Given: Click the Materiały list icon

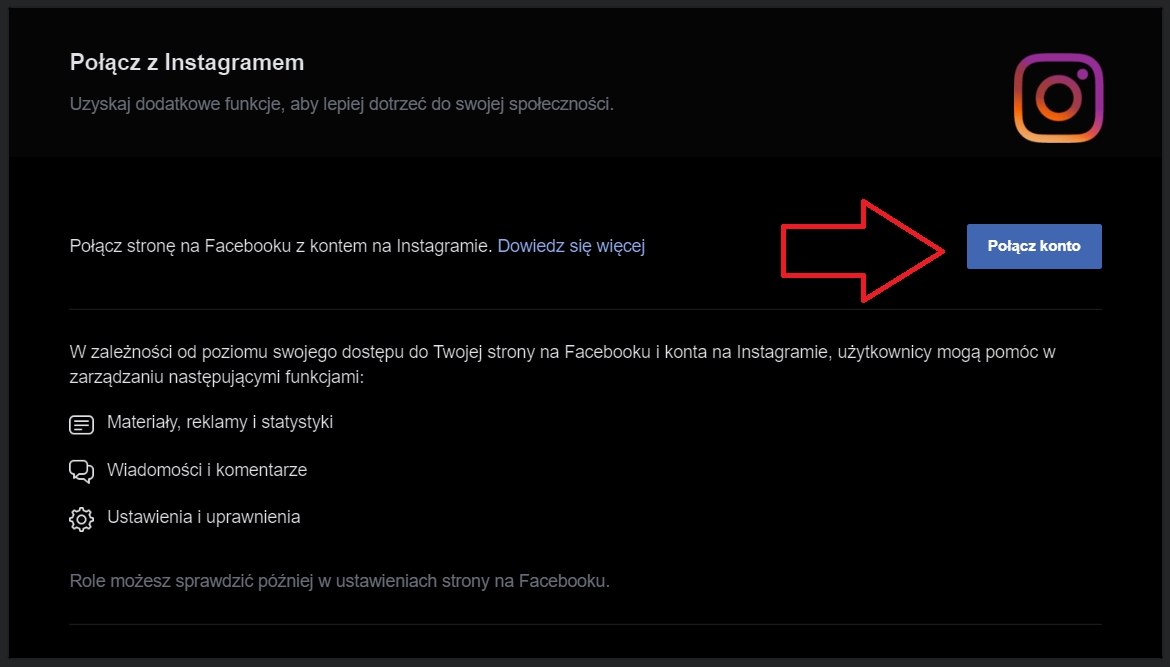Looking at the screenshot, I should 81,424.
